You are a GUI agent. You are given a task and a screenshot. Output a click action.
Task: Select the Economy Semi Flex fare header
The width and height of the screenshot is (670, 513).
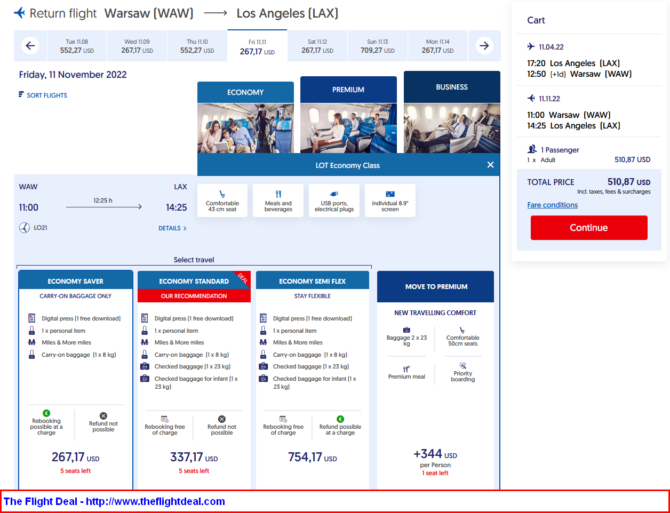[x=312, y=281]
